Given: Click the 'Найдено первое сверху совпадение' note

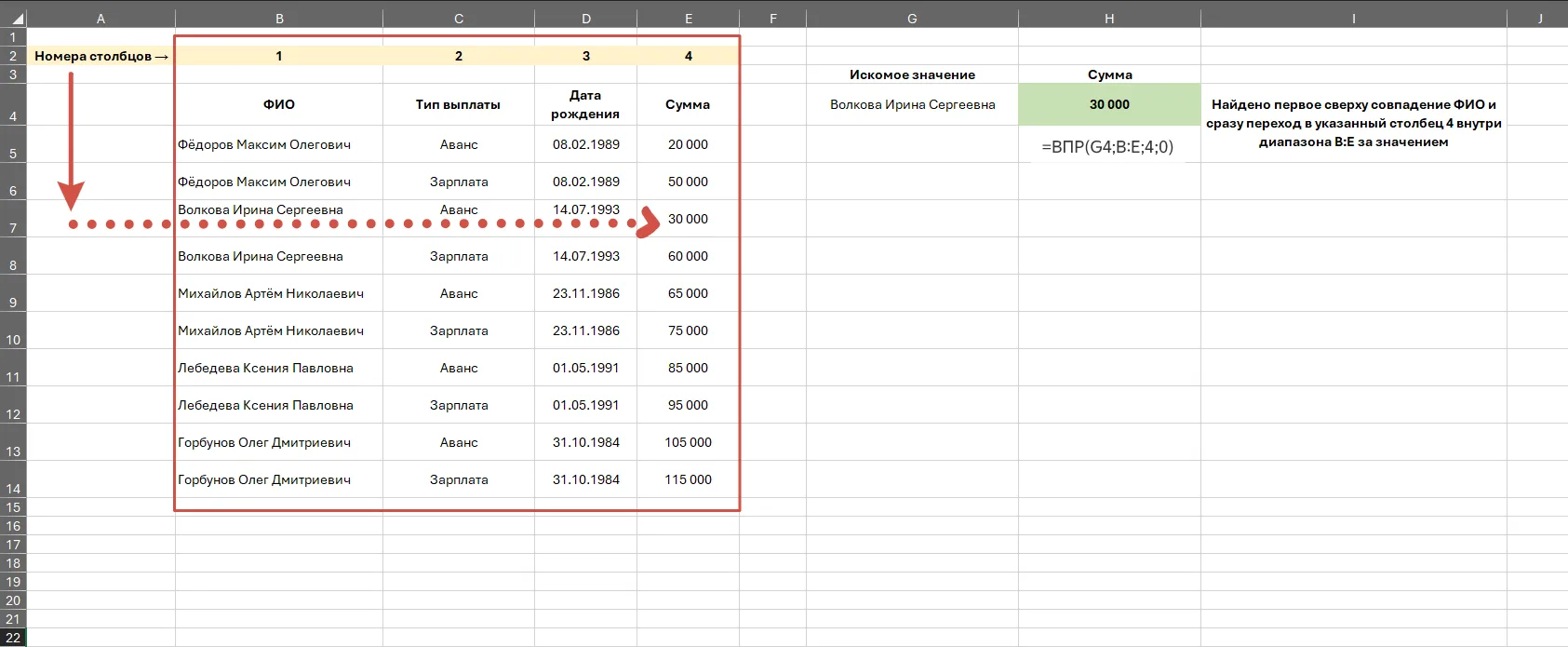Looking at the screenshot, I should click(1354, 123).
